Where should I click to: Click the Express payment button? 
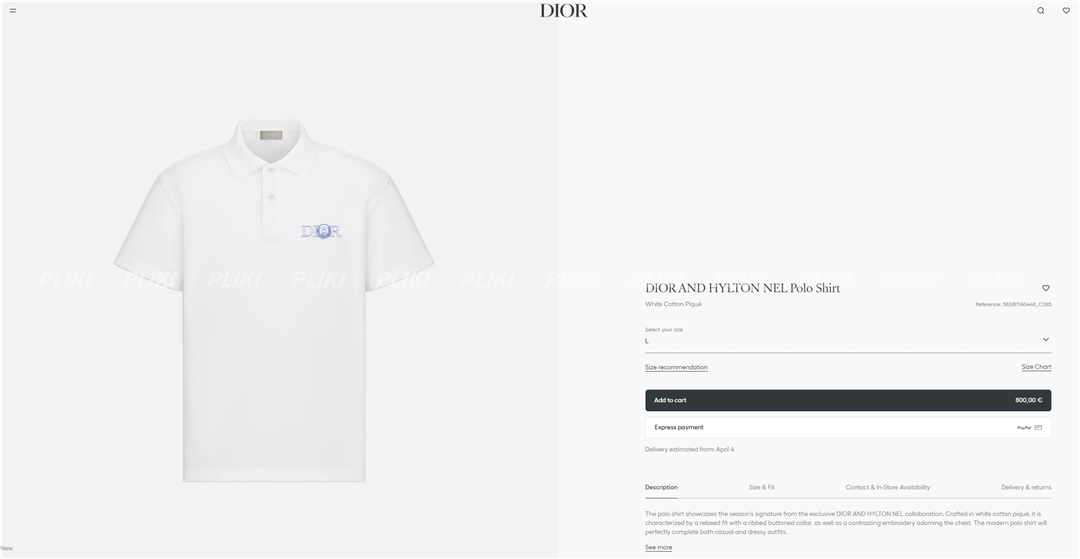point(848,428)
